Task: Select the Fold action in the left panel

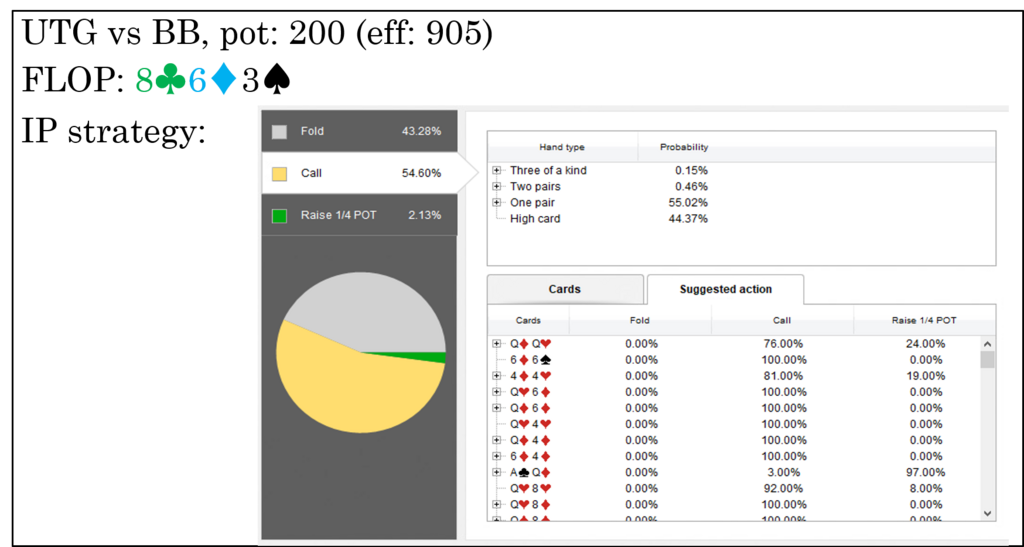Action: [359, 131]
